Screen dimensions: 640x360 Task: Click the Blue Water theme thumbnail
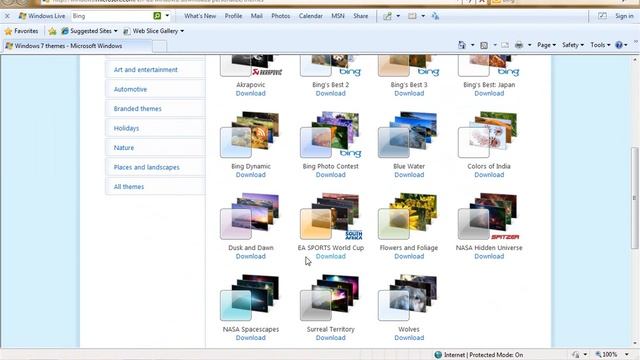[x=408, y=135]
